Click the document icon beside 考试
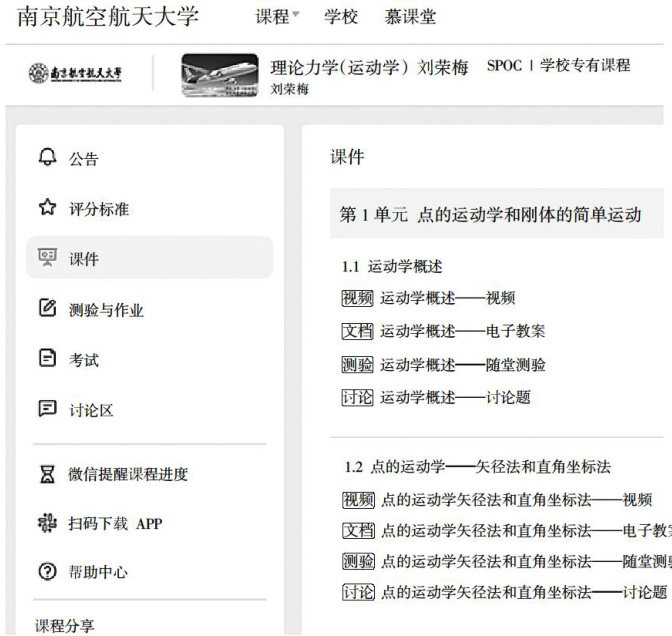The width and height of the screenshot is (672, 636). click(x=47, y=359)
